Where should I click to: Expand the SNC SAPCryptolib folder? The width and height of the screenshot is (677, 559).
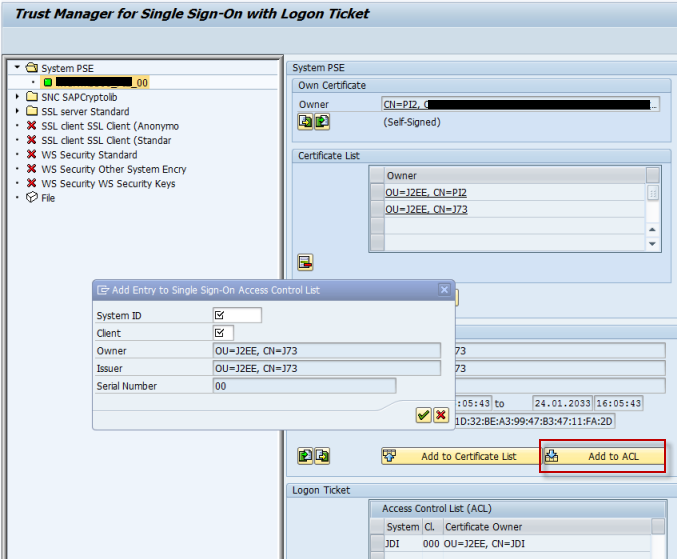coord(17,97)
